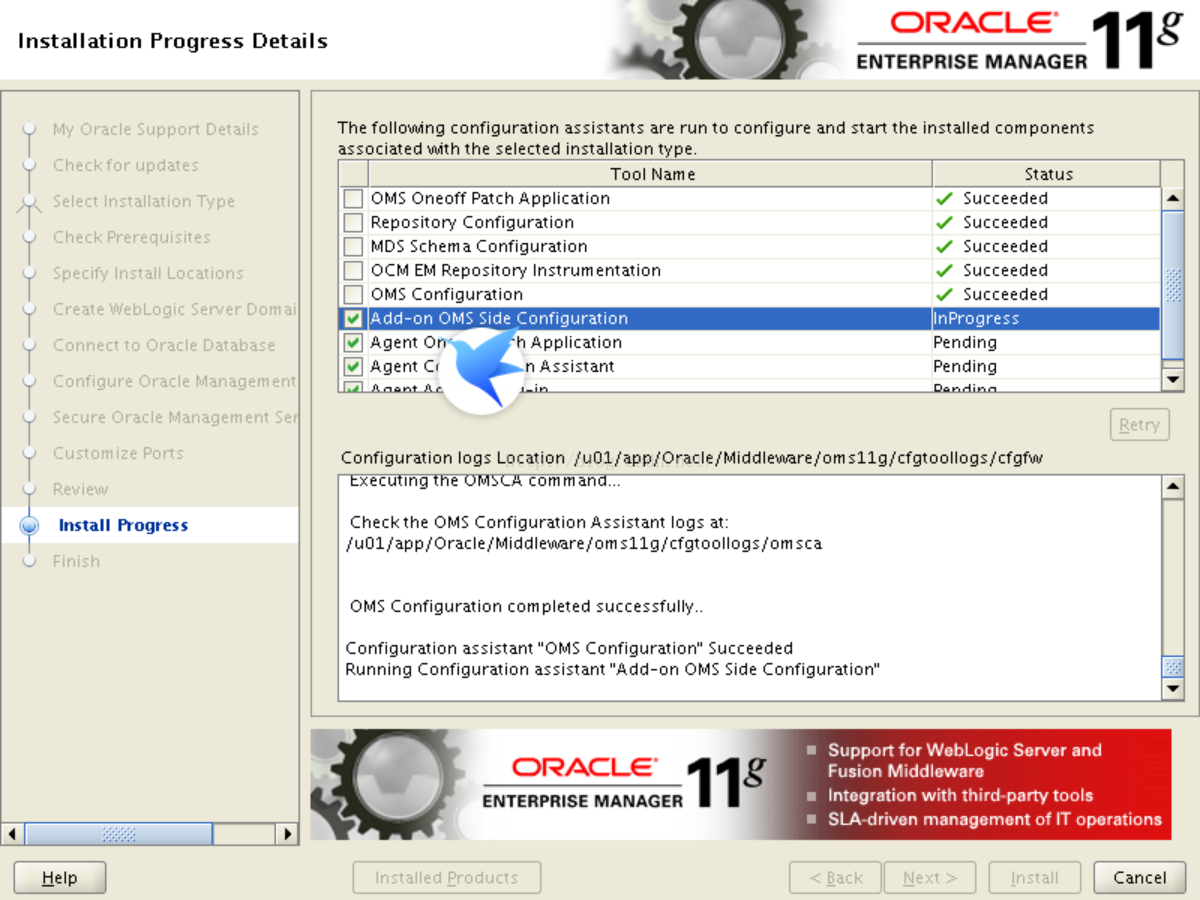Click Oracle Enterprise Manager 11g banner image
Image resolution: width=1200 pixels, height=900 pixels.
(x=740, y=784)
